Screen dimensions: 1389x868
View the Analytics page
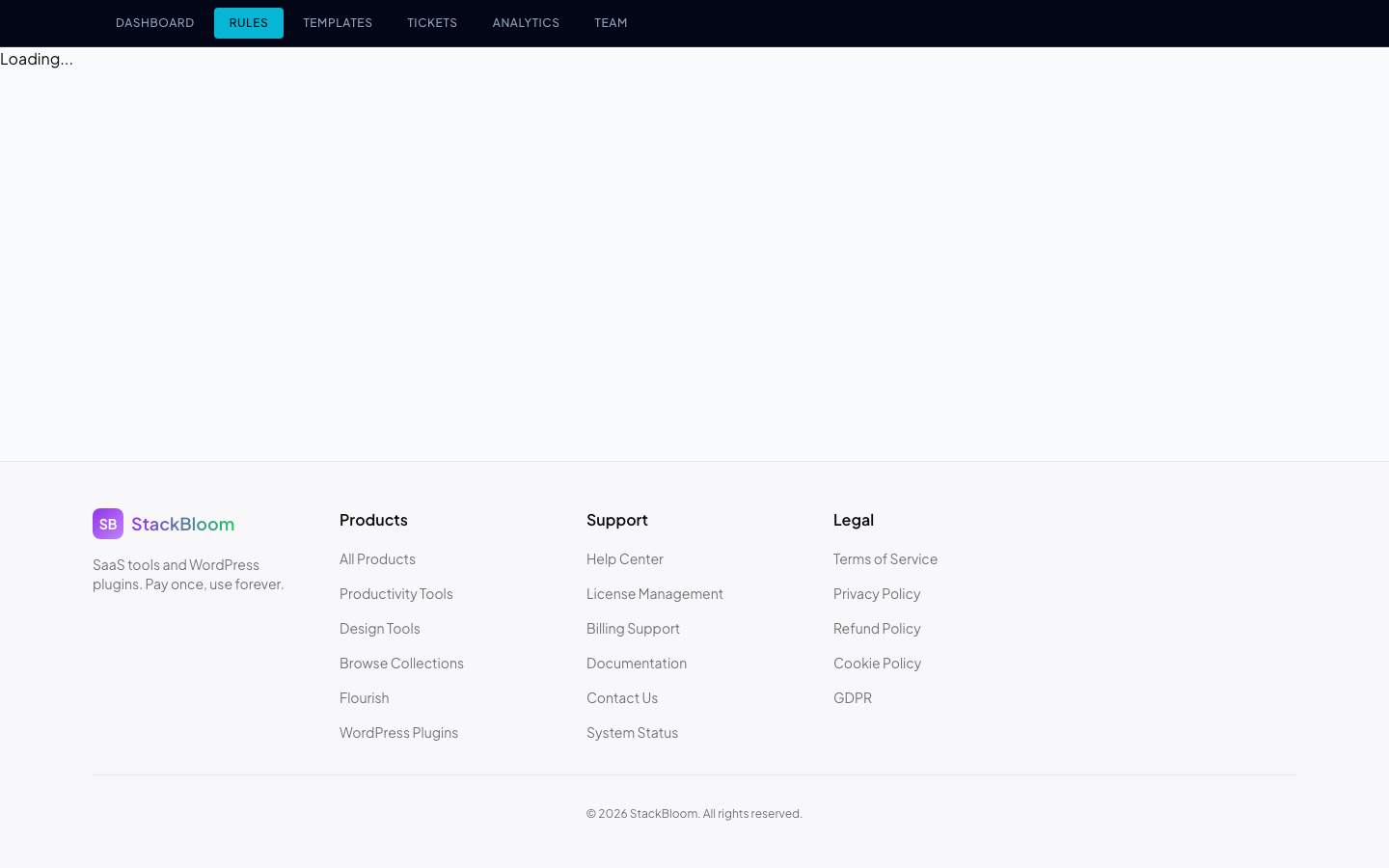coord(526,22)
